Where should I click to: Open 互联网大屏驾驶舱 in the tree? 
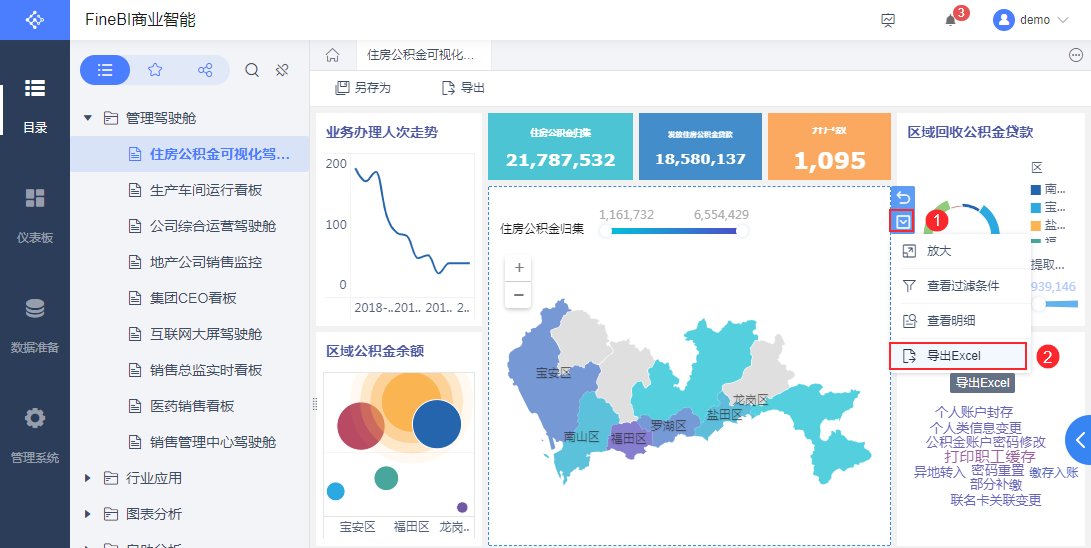click(190, 334)
